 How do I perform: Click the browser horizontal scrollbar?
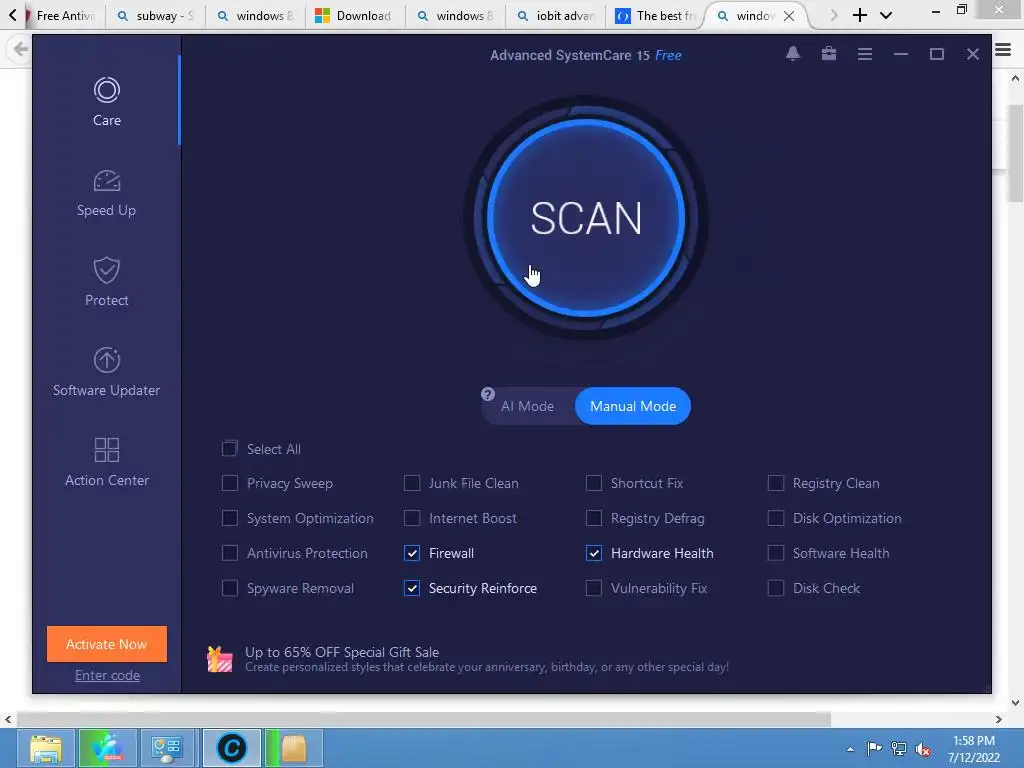click(x=423, y=720)
